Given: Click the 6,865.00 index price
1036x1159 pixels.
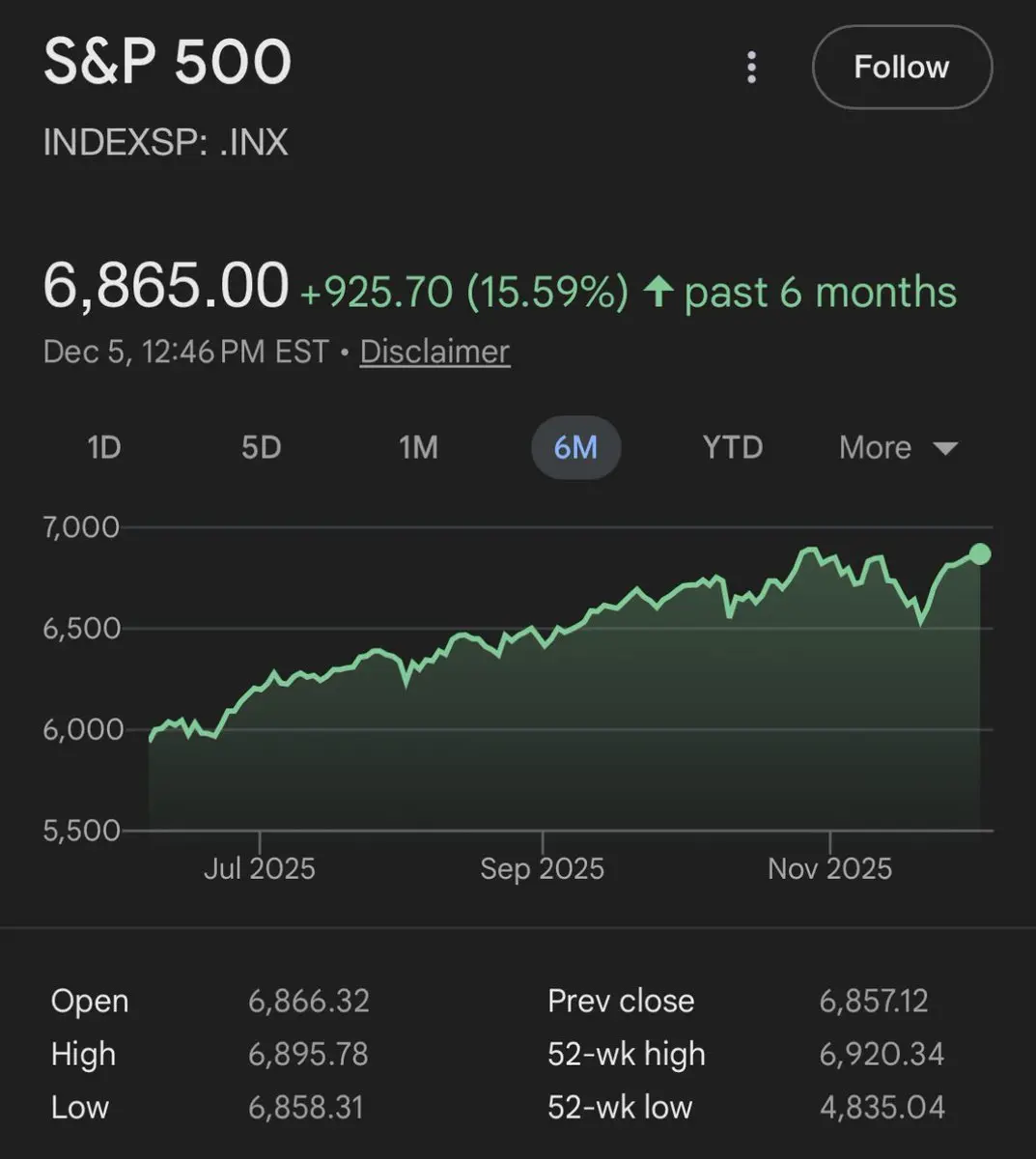Looking at the screenshot, I should pos(166,287).
